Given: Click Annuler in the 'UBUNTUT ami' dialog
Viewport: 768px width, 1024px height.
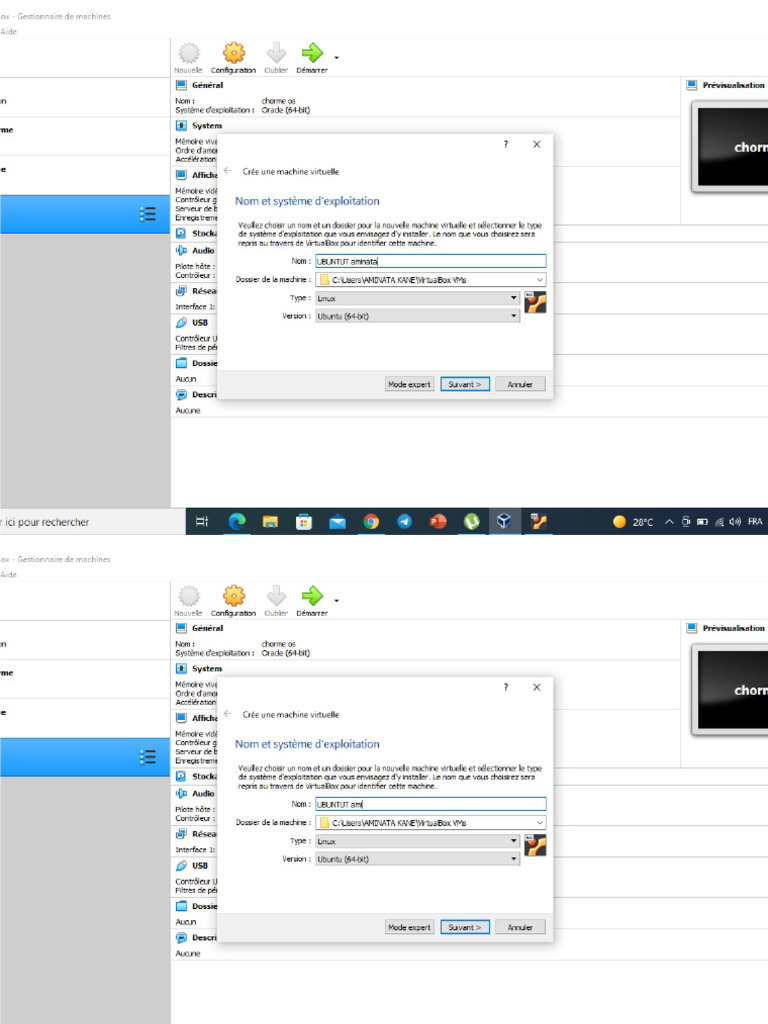Looking at the screenshot, I should pos(520,927).
